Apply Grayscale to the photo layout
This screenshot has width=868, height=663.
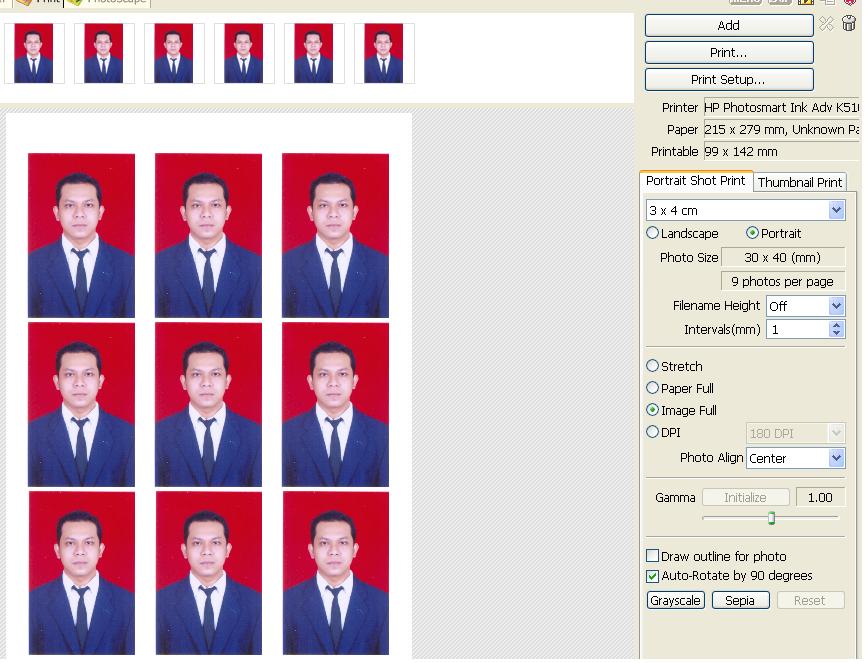pyautogui.click(x=675, y=600)
